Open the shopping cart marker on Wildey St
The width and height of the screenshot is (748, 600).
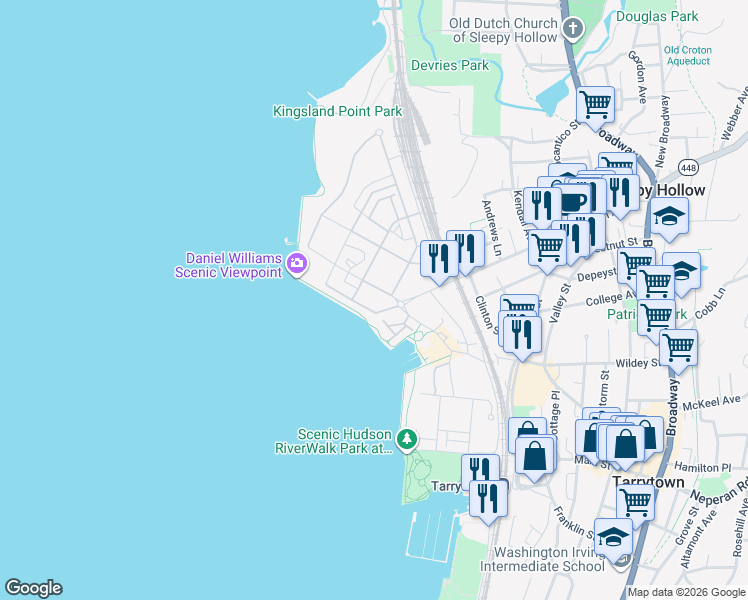click(x=678, y=350)
